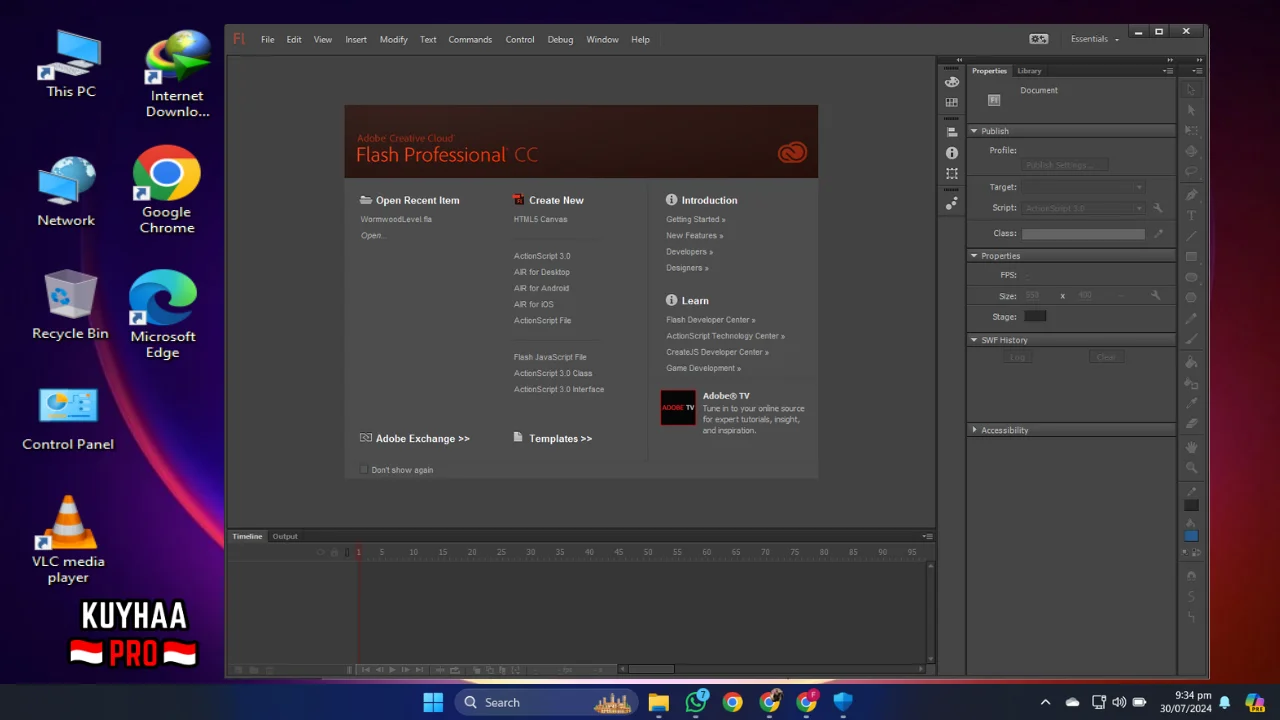
Task: Open the Script ActionScript 3.0 dropdown
Action: (1082, 208)
